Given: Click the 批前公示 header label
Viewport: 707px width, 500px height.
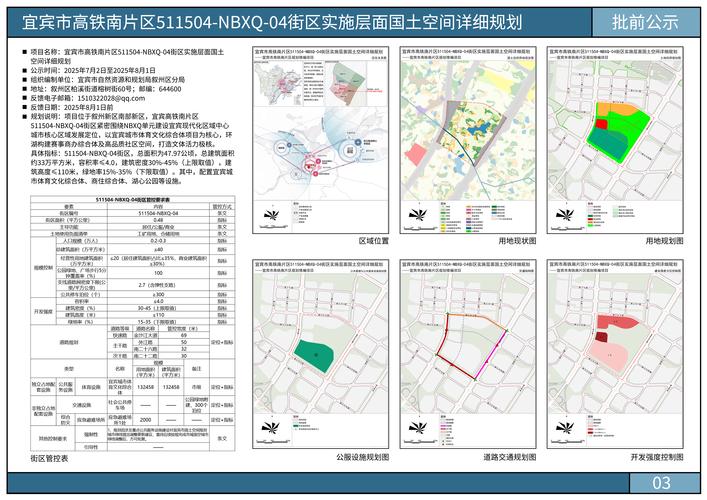Looking at the screenshot, I should (x=645, y=23).
